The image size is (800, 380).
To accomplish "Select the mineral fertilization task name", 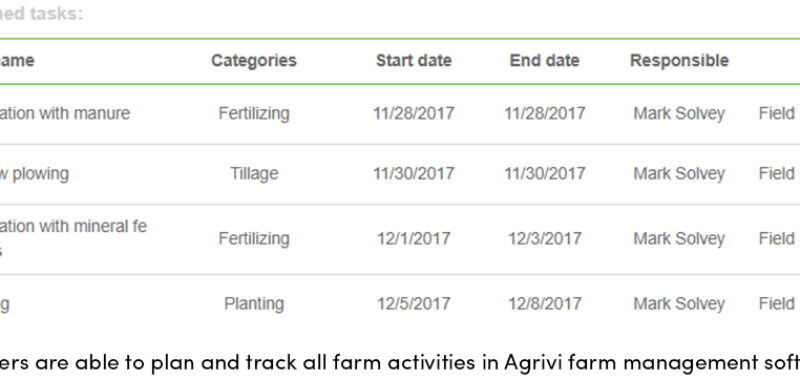I will [x=73, y=238].
